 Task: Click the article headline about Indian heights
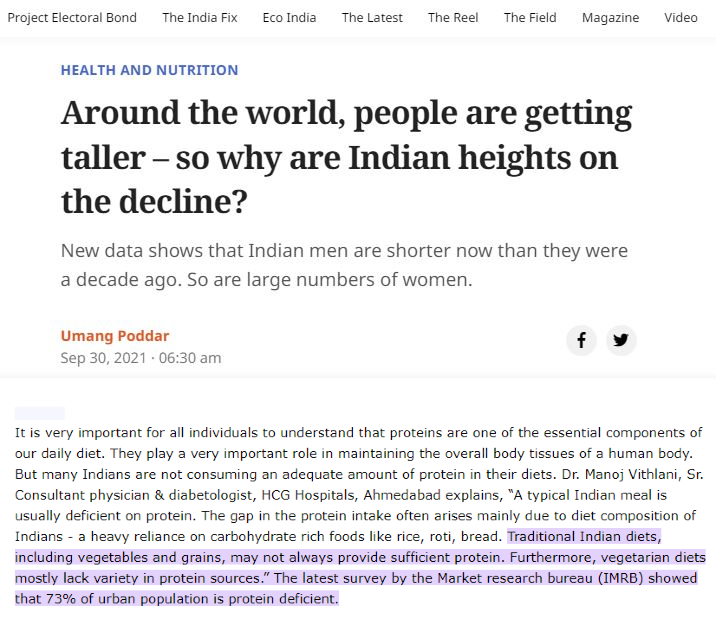[347, 157]
